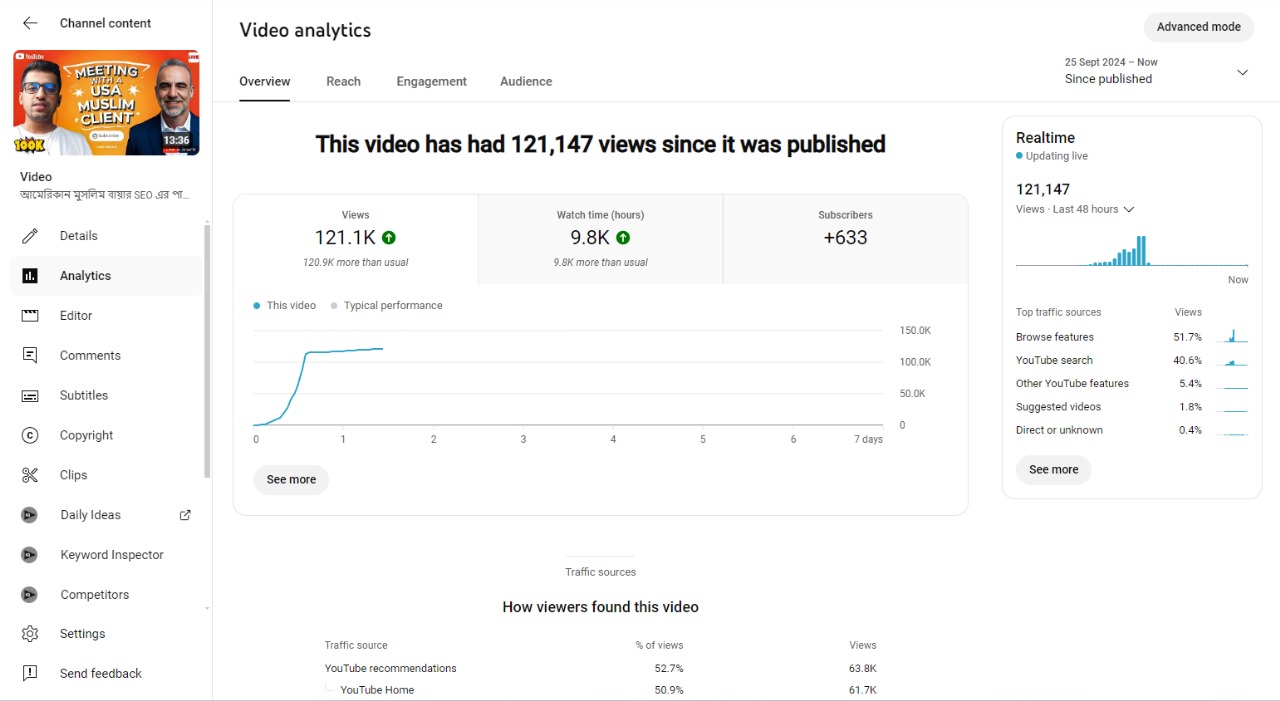Click the video thumbnail in the sidebar

point(106,103)
